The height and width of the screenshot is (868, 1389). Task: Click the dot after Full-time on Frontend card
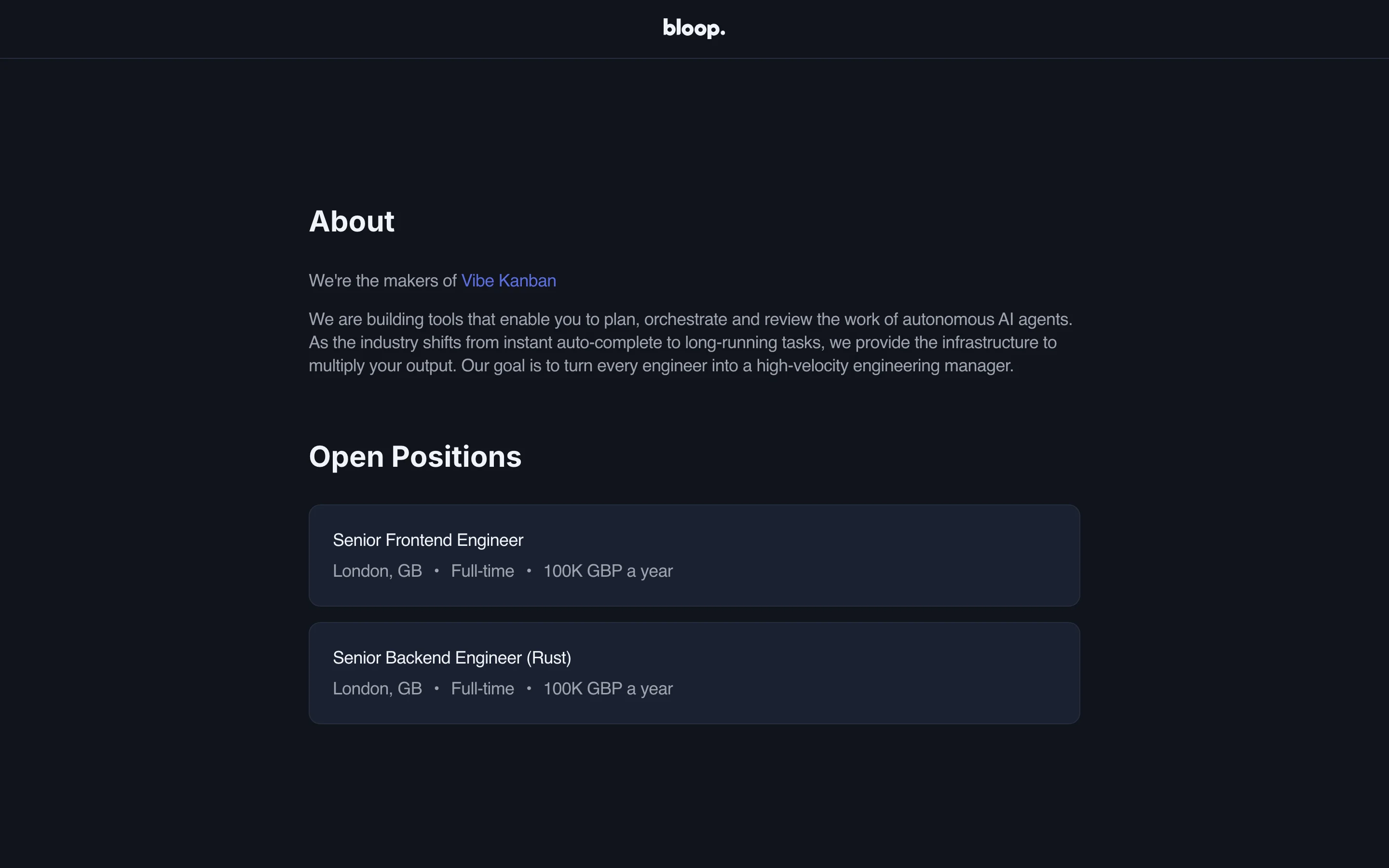pyautogui.click(x=529, y=570)
